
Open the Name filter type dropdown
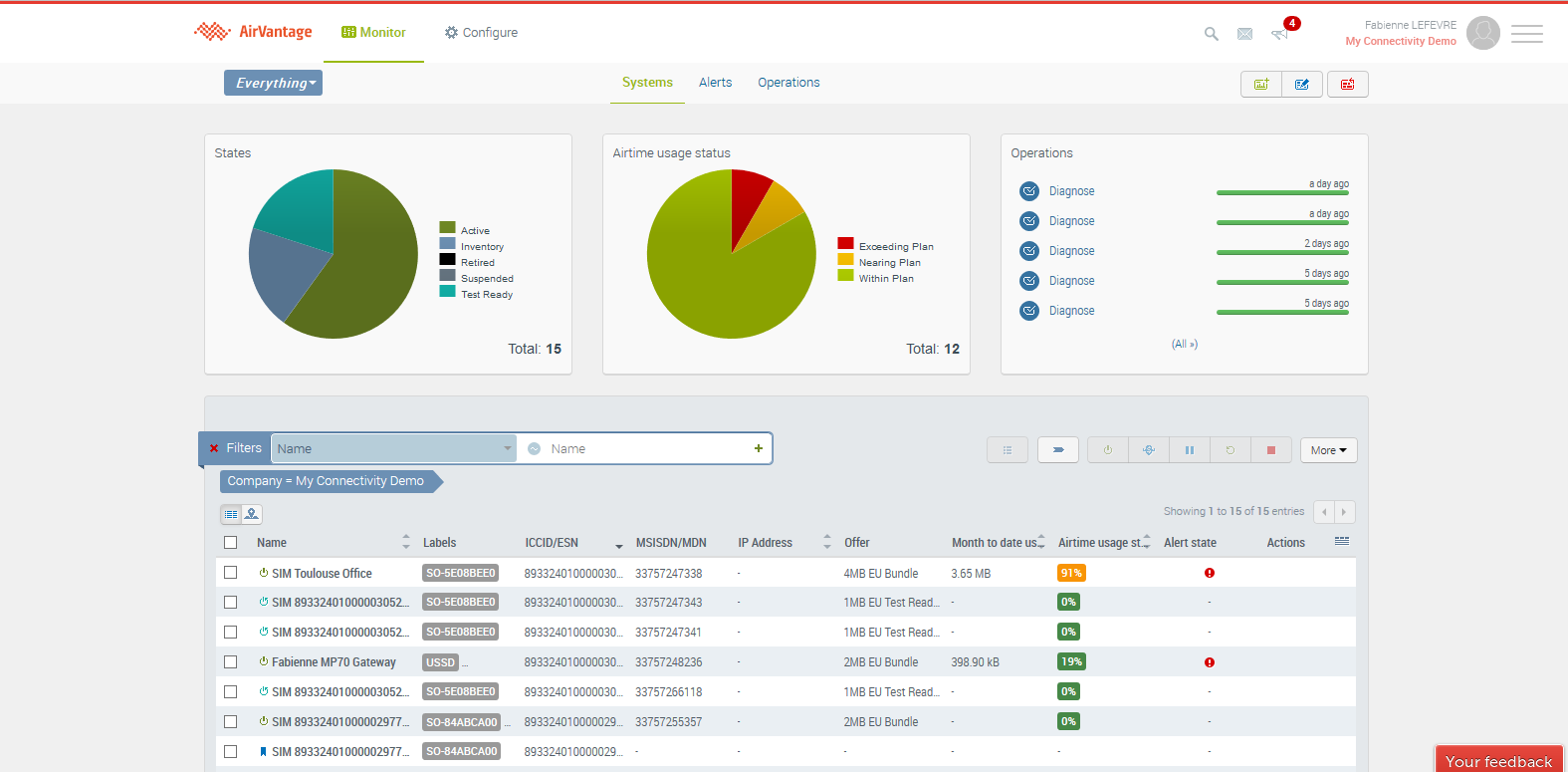pos(393,449)
